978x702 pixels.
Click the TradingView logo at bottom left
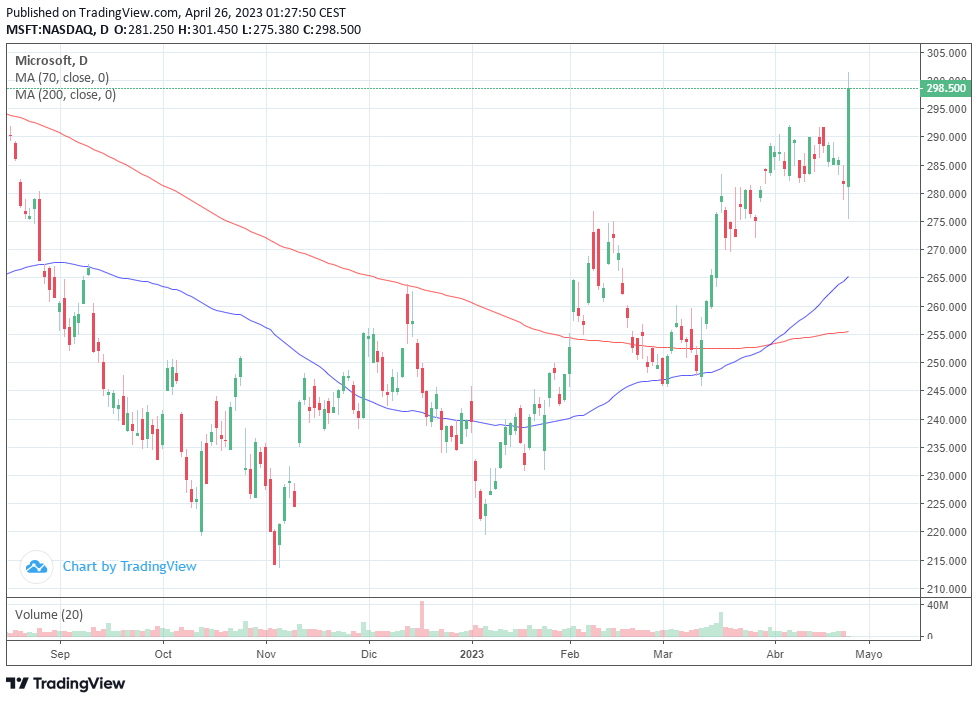pos(65,683)
